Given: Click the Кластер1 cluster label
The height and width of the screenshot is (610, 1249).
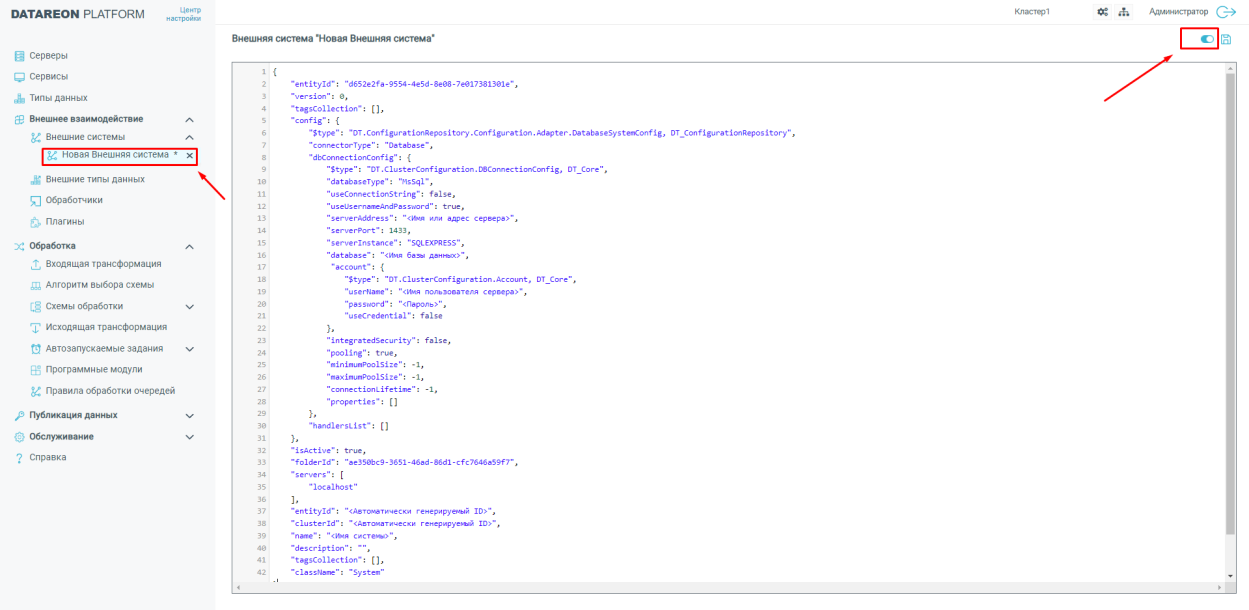Looking at the screenshot, I should [1032, 12].
